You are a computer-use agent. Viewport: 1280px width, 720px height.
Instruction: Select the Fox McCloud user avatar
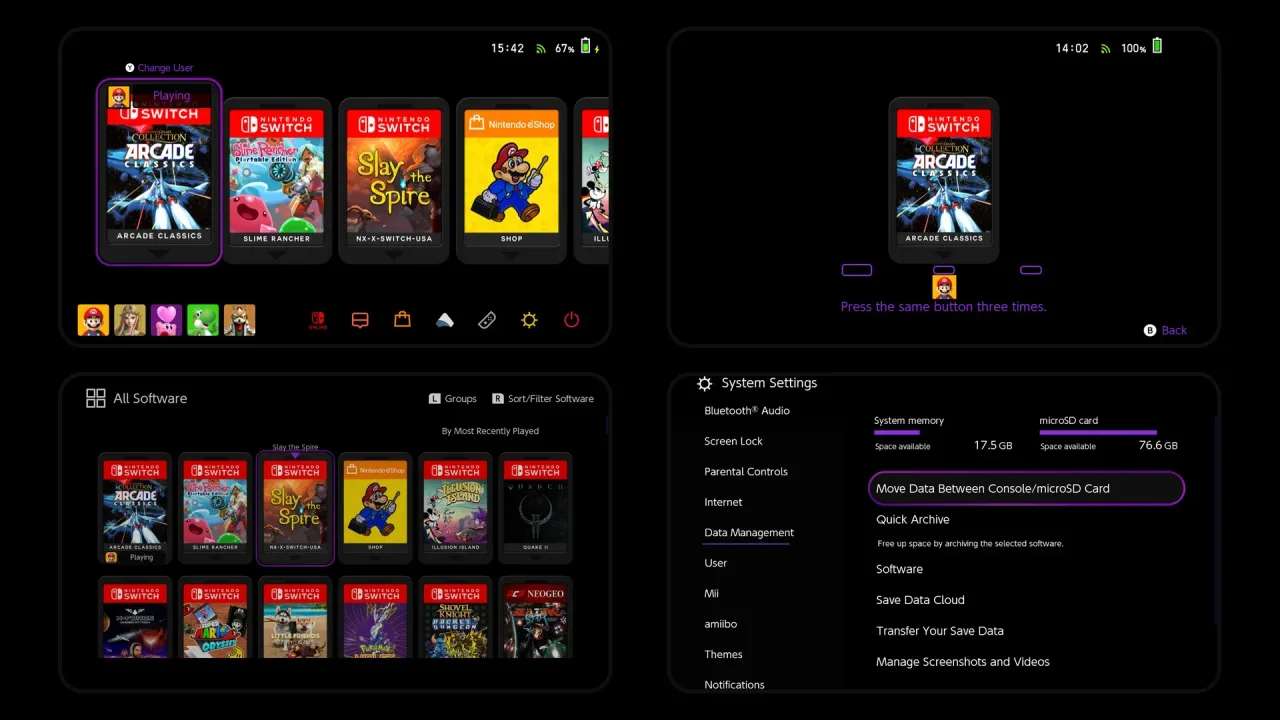click(x=240, y=320)
